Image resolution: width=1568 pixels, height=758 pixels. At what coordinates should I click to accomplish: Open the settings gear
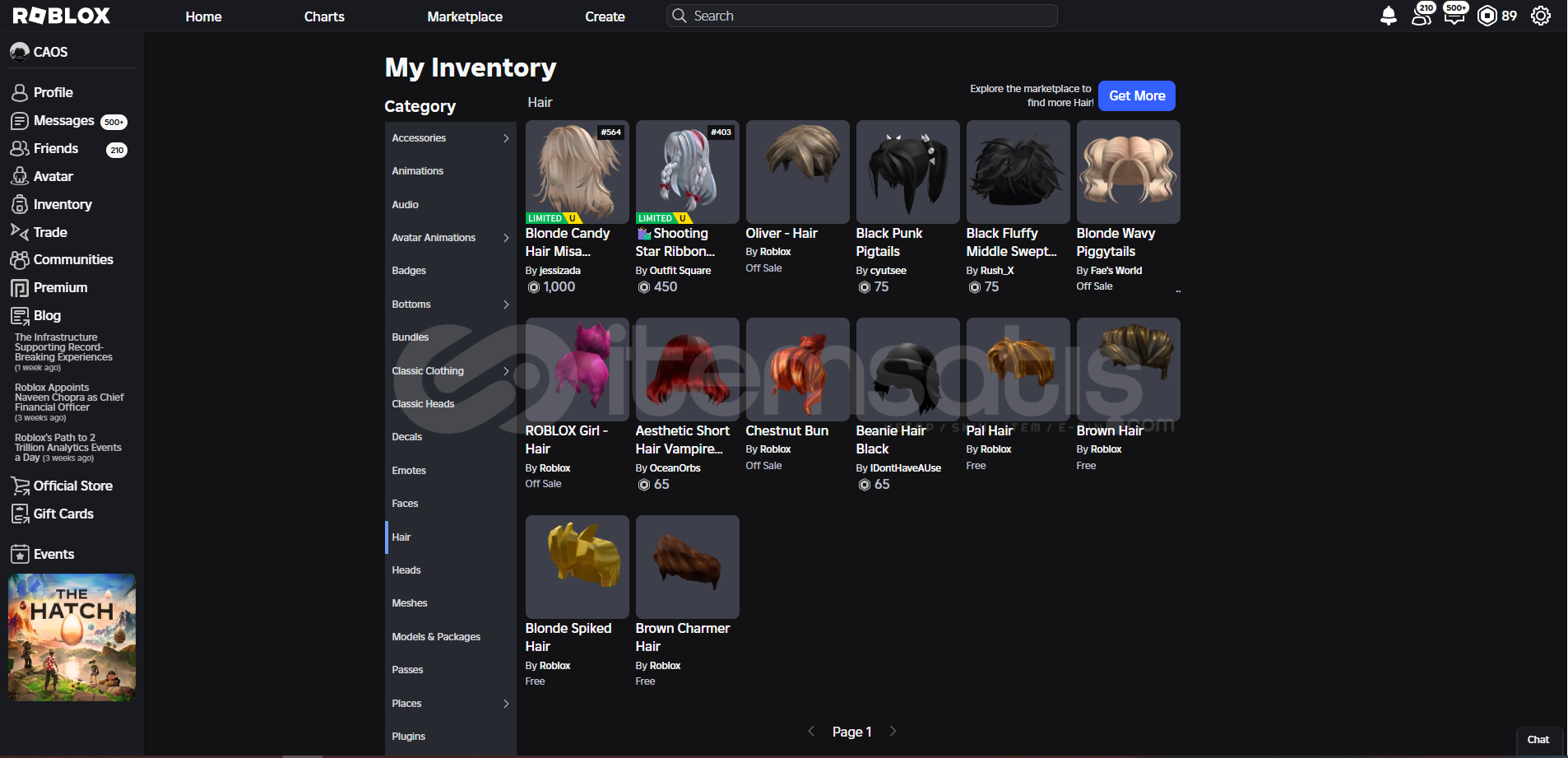1541,16
